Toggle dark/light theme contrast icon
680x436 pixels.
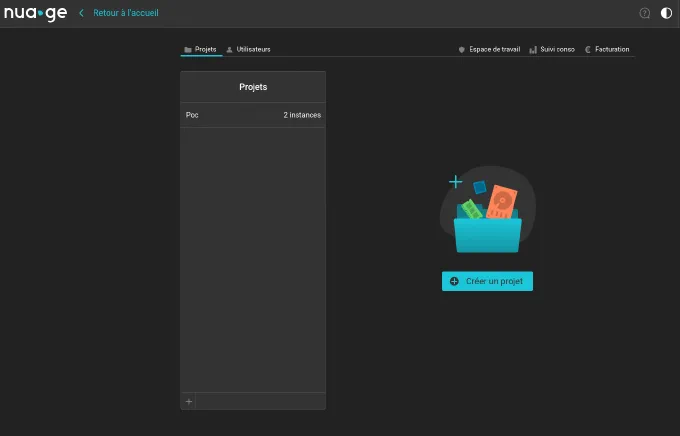pyautogui.click(x=666, y=13)
